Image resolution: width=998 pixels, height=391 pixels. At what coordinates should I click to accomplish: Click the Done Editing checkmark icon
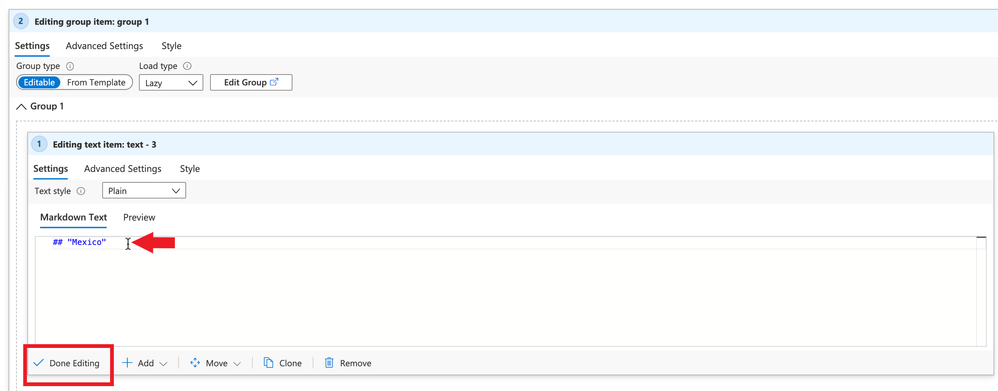[38, 363]
